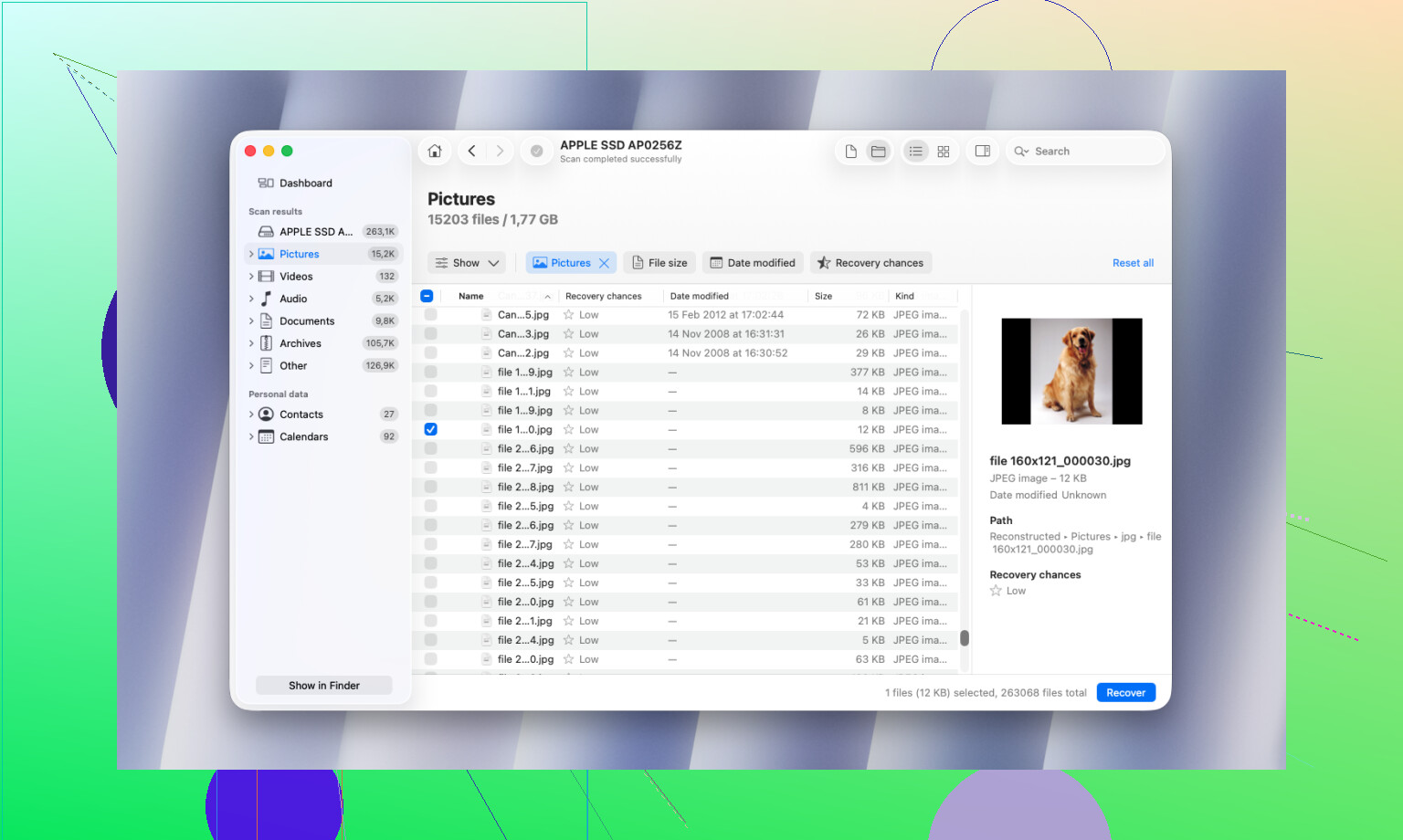Open the Recovery chances filter button
This screenshot has height=840, width=1403.
click(x=870, y=263)
